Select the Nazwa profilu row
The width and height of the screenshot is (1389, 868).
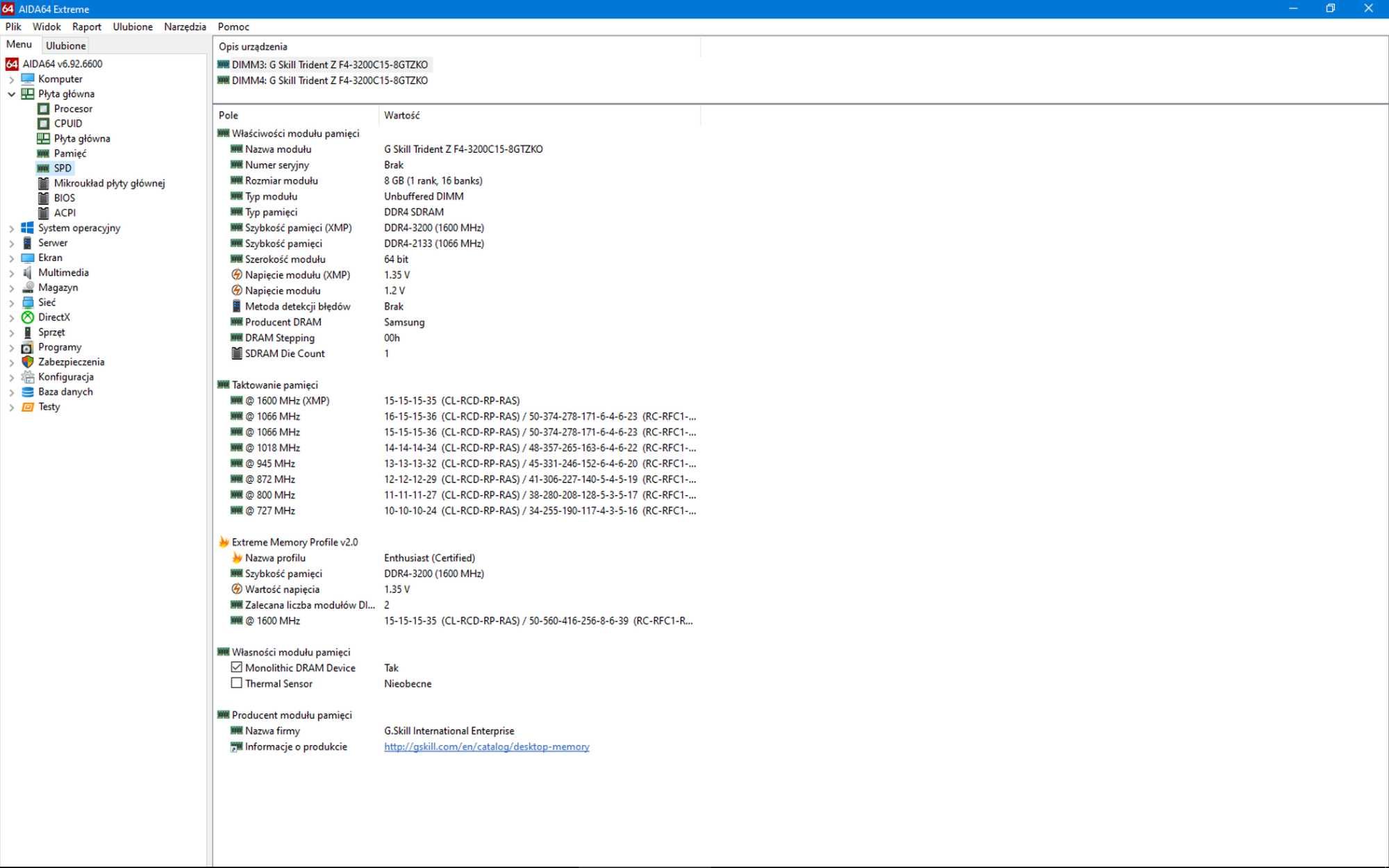coord(458,558)
